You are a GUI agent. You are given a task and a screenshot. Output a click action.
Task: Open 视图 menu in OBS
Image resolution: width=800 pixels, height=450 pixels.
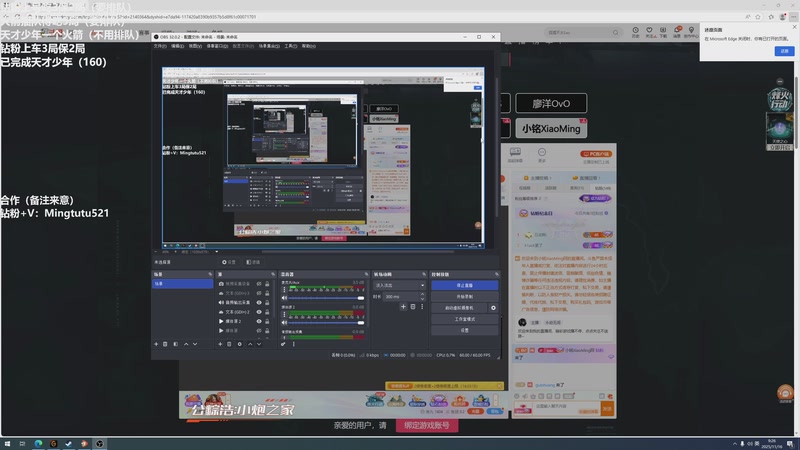coord(194,46)
